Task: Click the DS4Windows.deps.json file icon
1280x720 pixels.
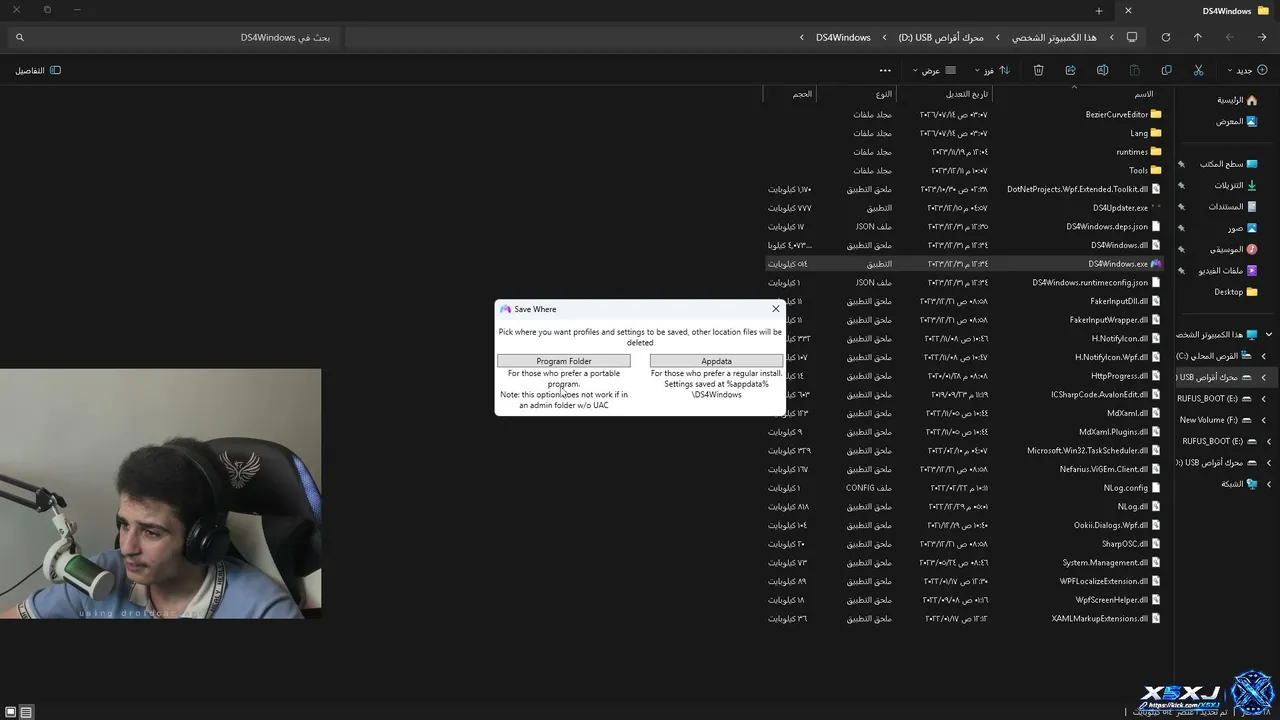Action: [x=1156, y=227]
